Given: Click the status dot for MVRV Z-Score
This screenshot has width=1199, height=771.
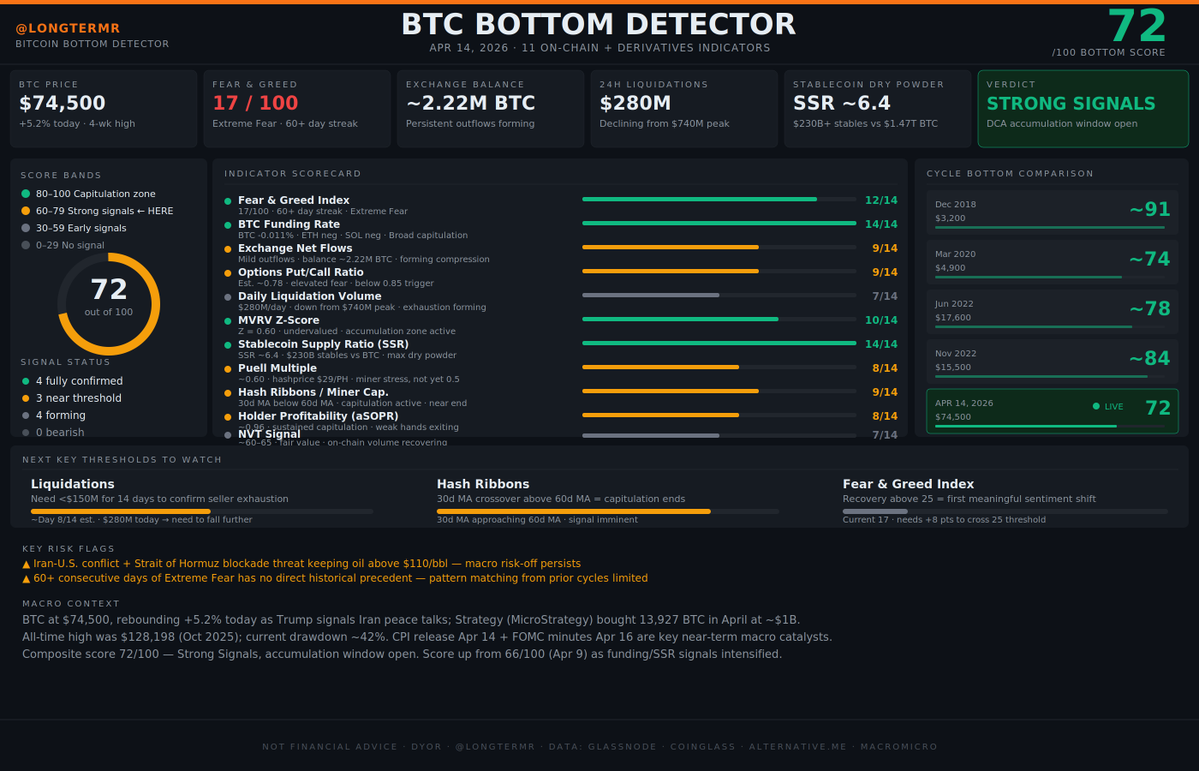Looking at the screenshot, I should point(228,321).
